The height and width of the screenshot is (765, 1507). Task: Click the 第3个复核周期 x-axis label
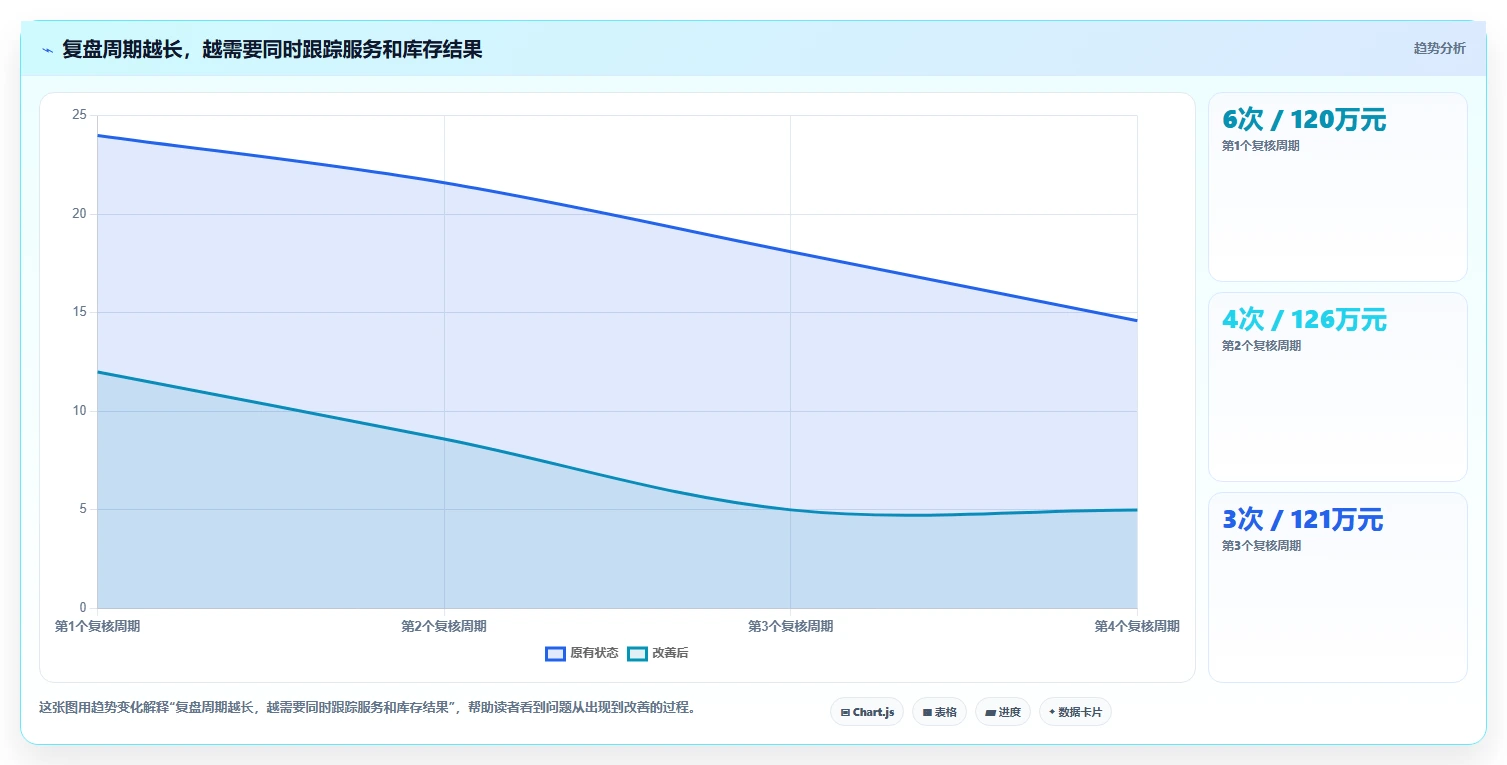coord(790,626)
